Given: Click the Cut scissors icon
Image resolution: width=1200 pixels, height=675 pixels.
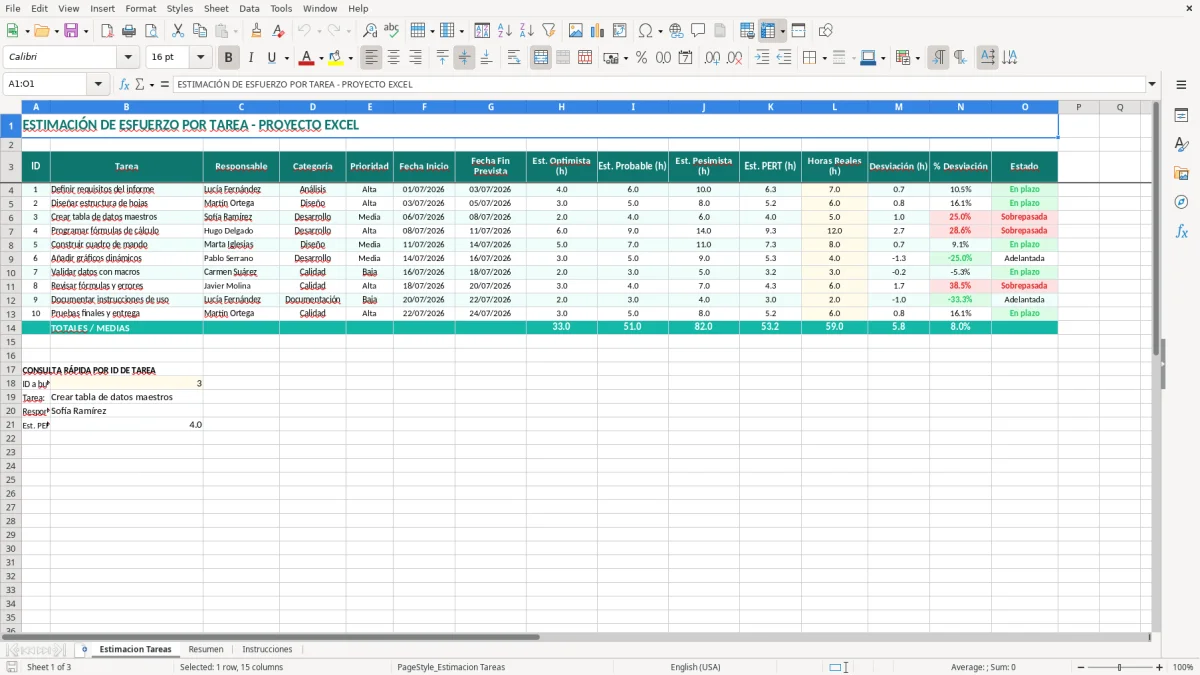Looking at the screenshot, I should tap(178, 31).
